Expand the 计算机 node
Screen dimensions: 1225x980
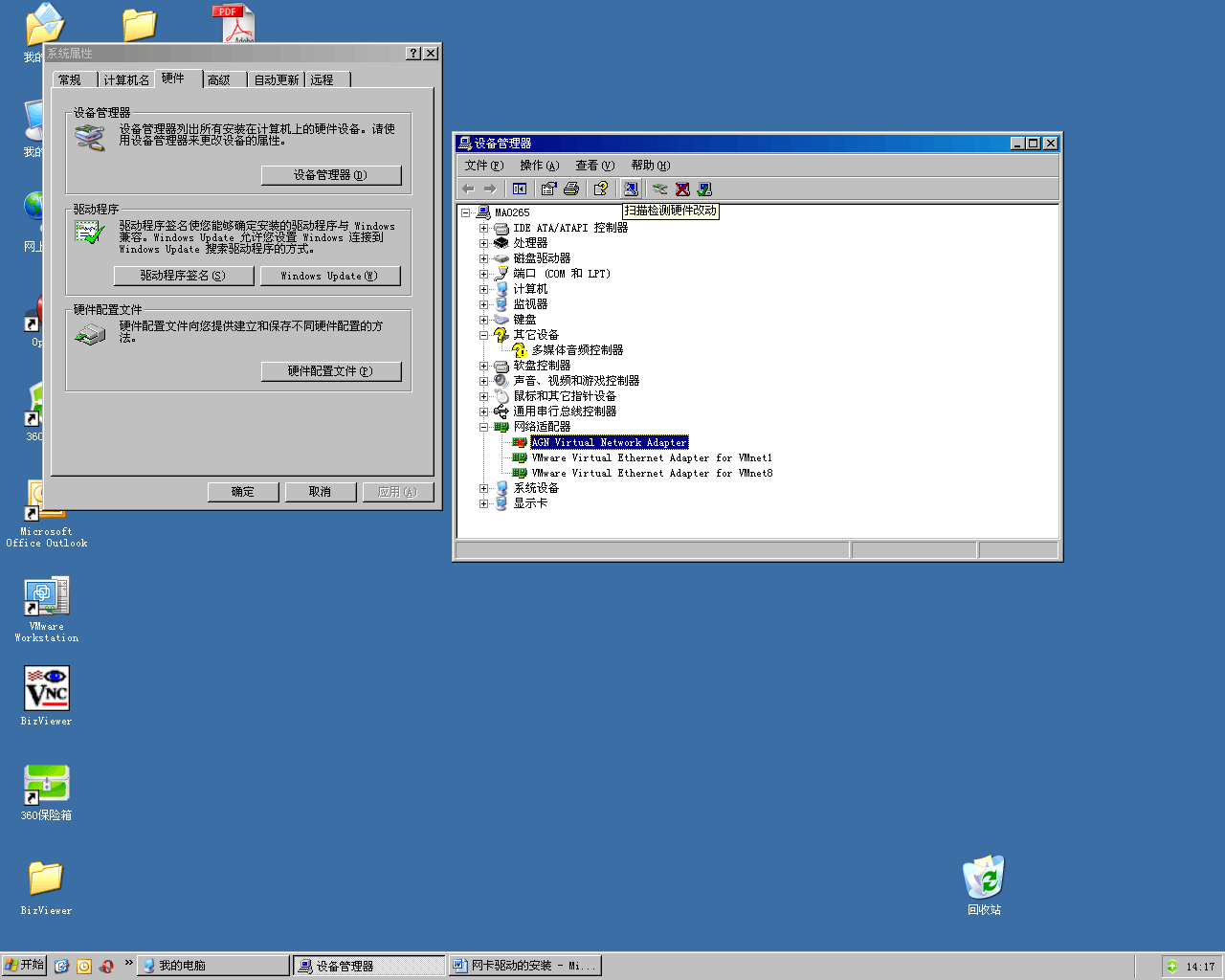[483, 289]
